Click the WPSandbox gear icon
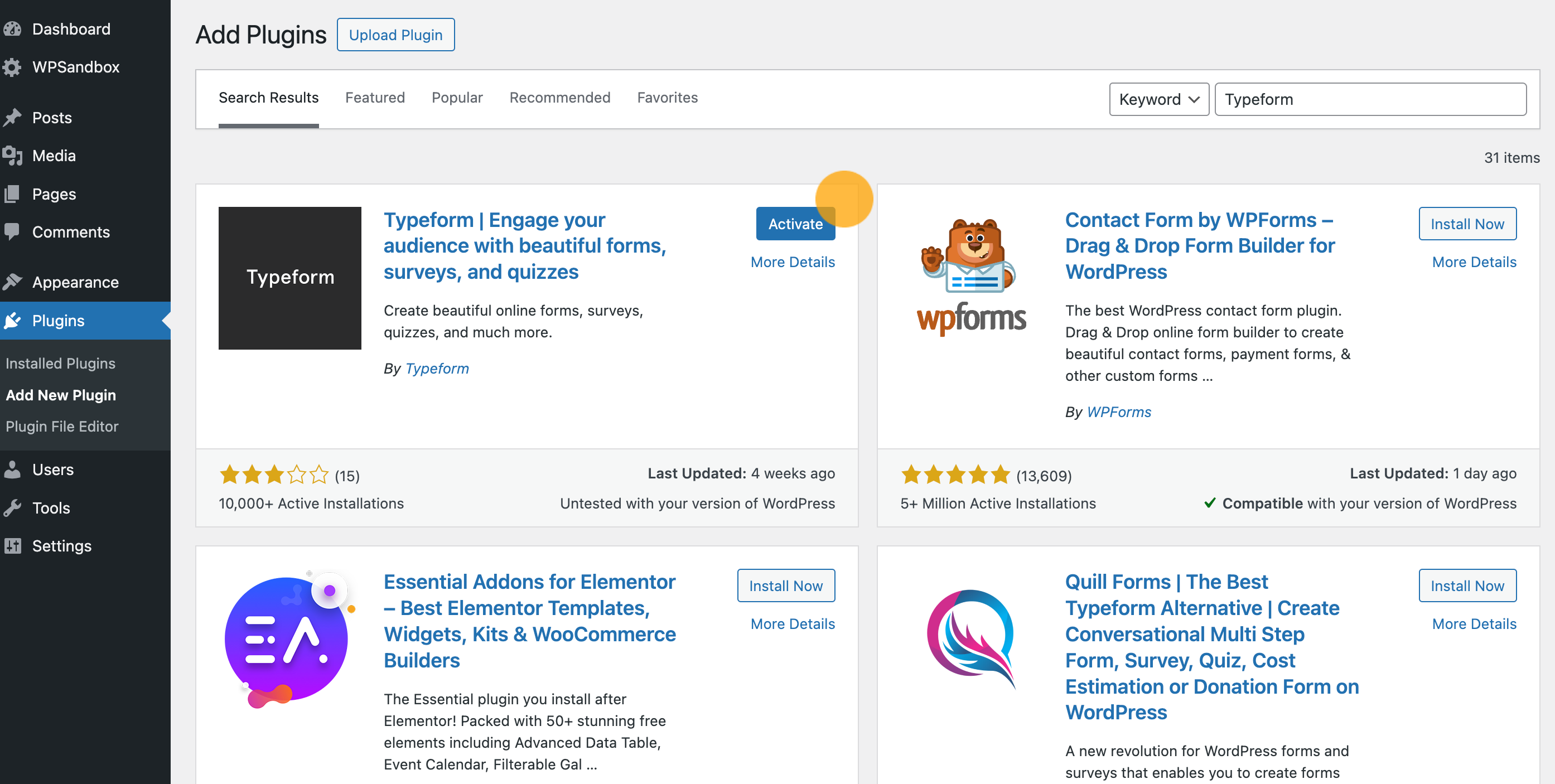Screen dimensions: 1555x784 coord(12,67)
